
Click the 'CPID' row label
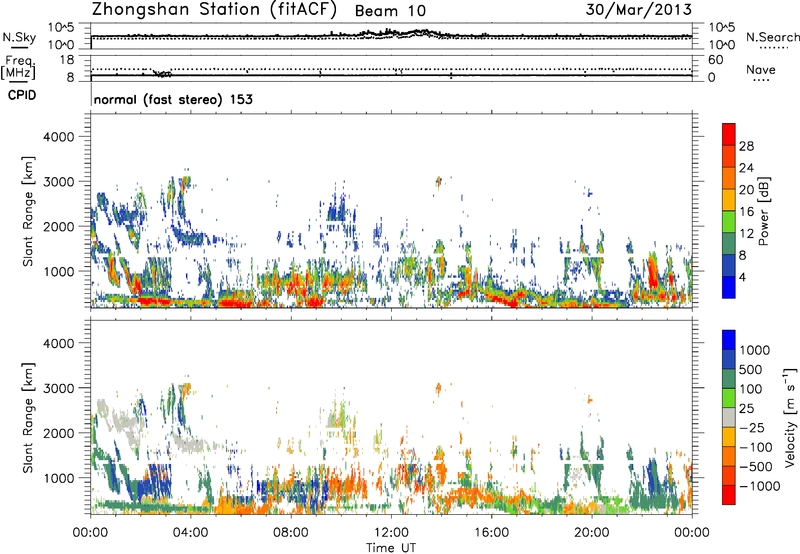click(22, 95)
